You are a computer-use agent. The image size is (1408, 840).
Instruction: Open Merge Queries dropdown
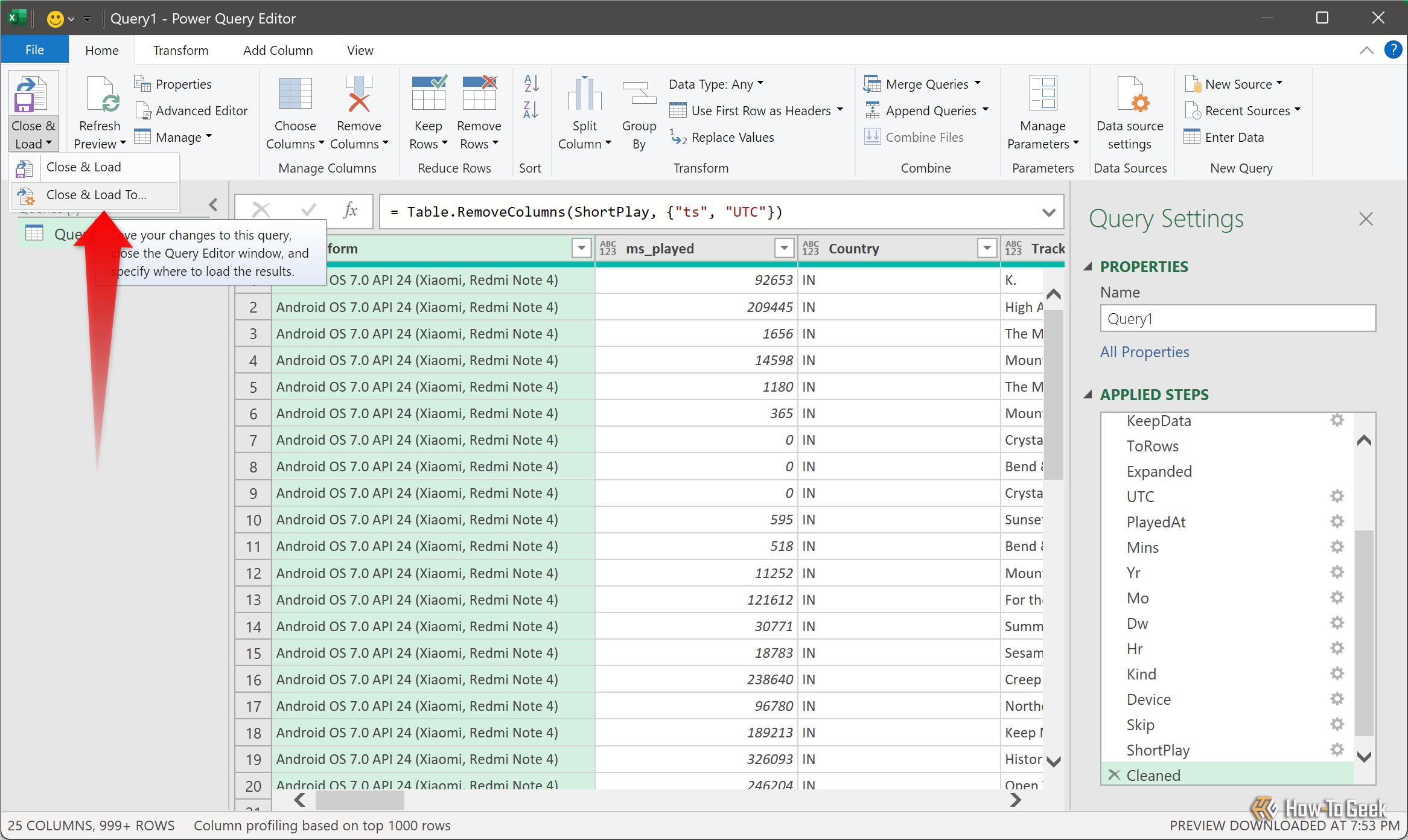(x=978, y=84)
